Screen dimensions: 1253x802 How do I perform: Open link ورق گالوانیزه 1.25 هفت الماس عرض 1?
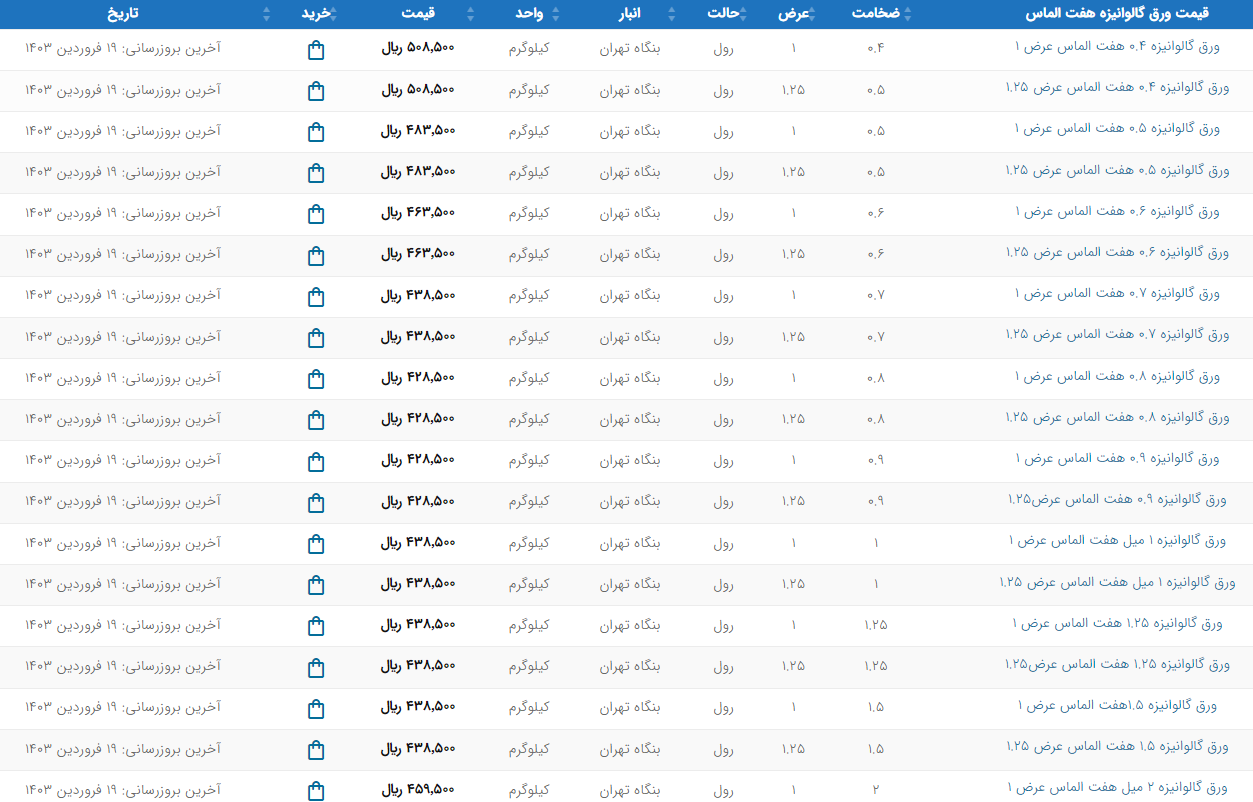1117,624
